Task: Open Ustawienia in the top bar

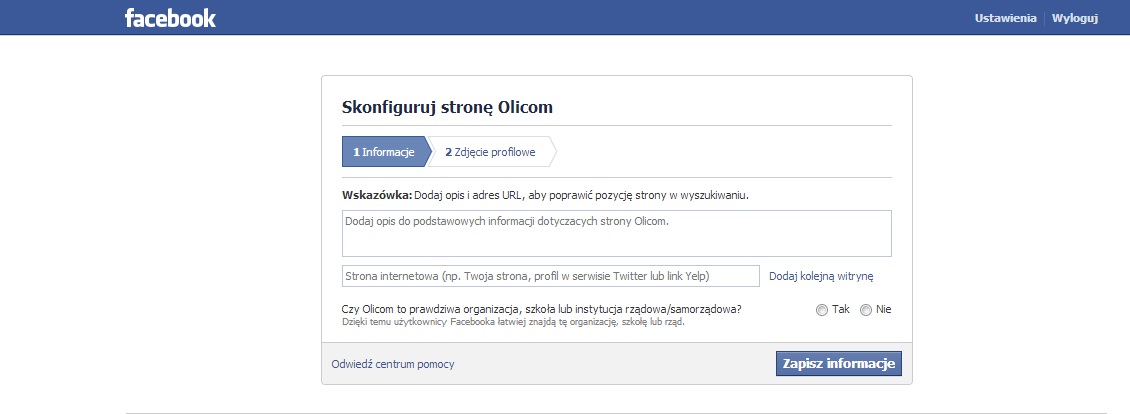Action: (1005, 19)
